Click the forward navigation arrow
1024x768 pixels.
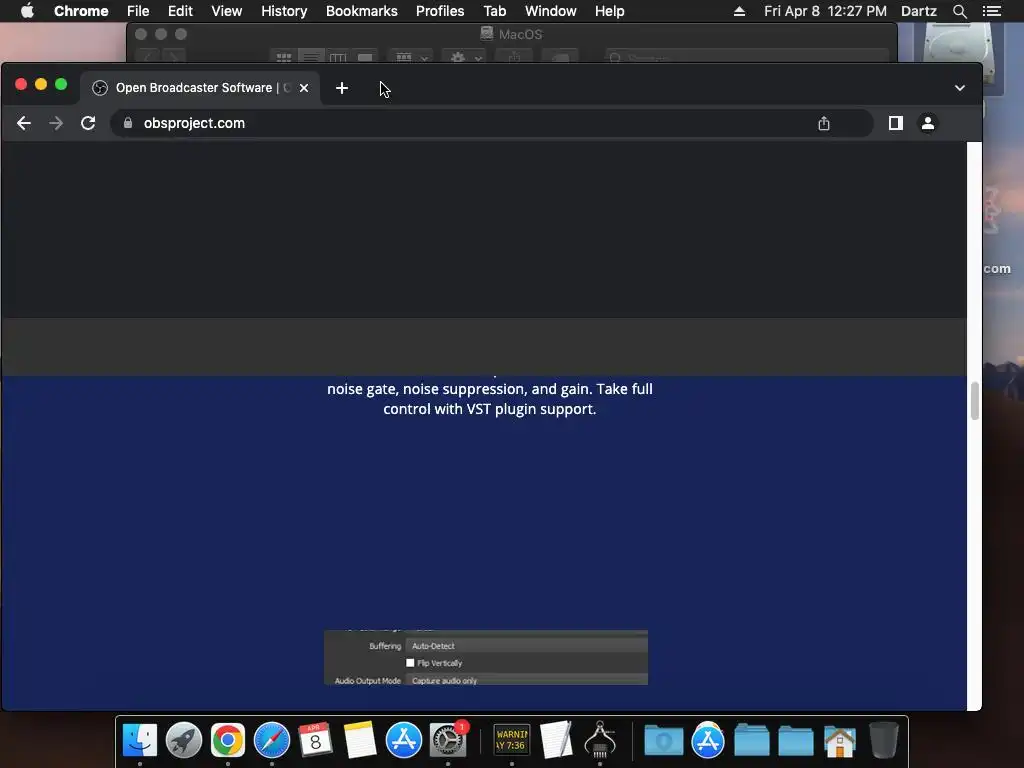[56, 123]
